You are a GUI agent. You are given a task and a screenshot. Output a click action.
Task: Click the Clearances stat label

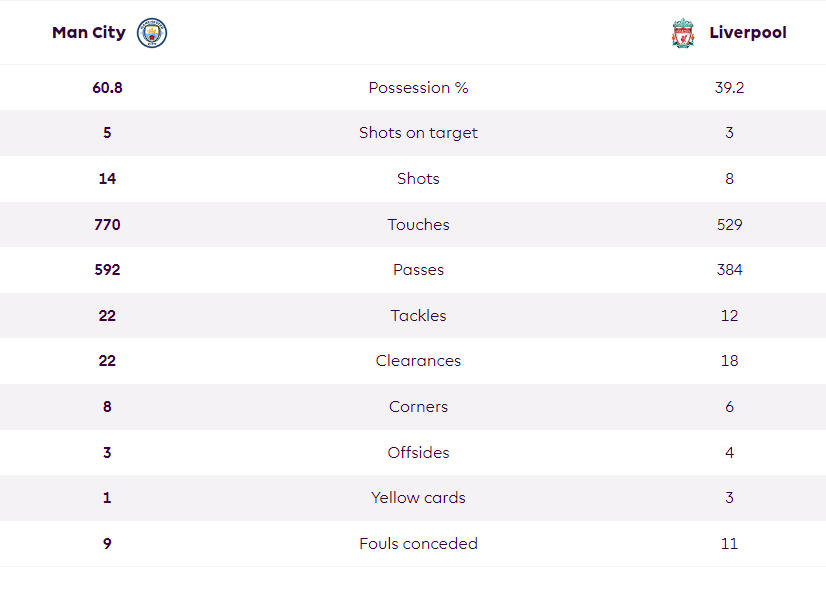[418, 361]
